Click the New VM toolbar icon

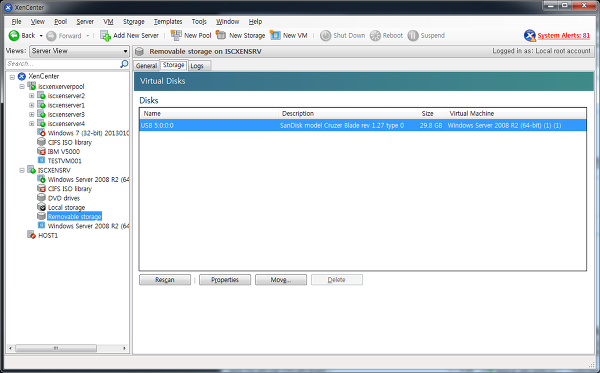[x=275, y=35]
